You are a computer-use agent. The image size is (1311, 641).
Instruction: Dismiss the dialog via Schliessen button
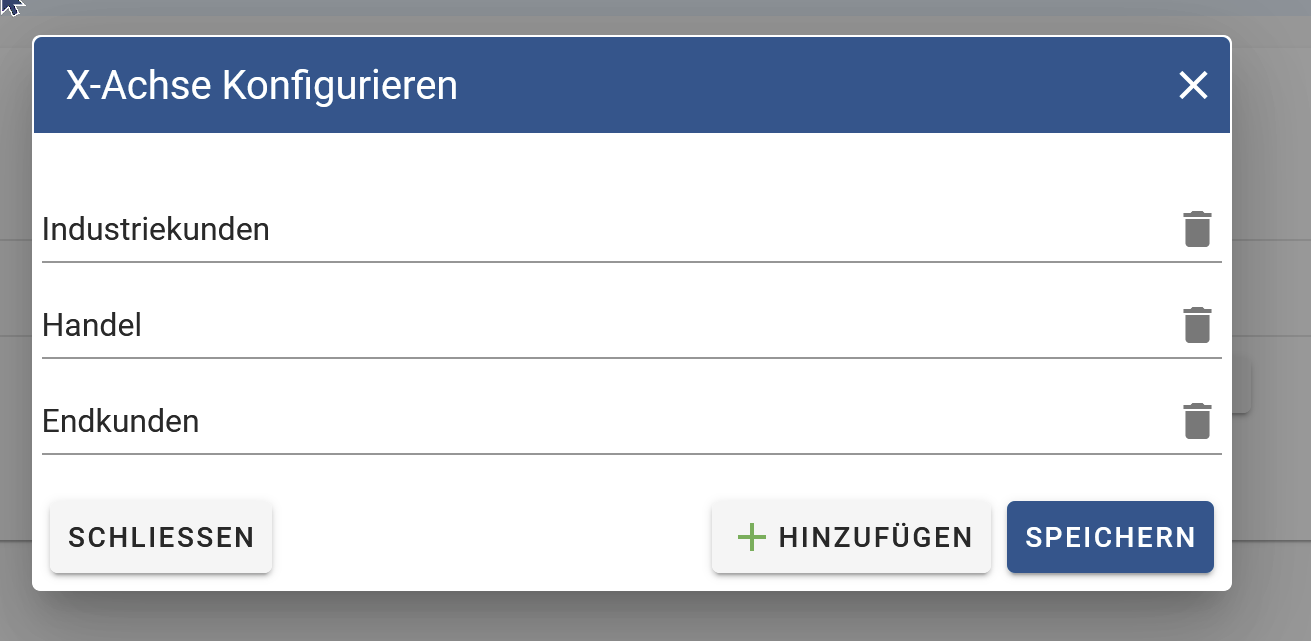[161, 537]
